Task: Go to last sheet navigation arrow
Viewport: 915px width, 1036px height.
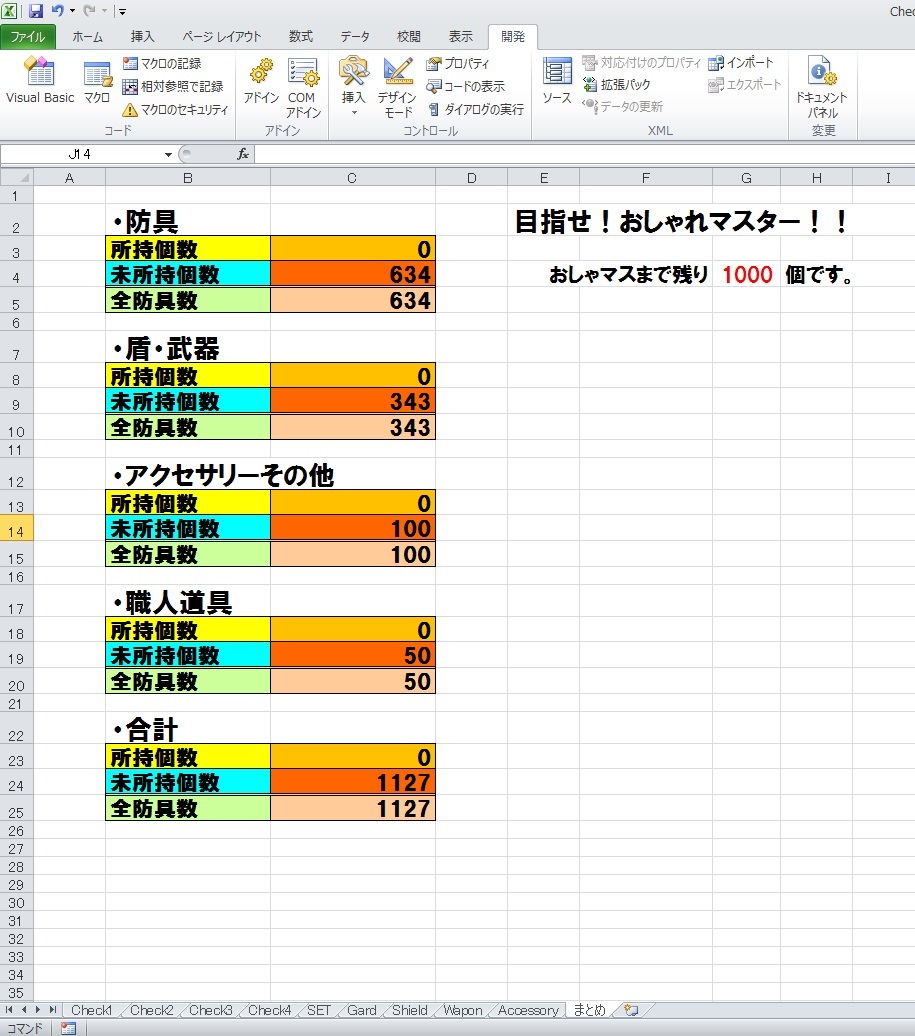Action: (52, 1010)
